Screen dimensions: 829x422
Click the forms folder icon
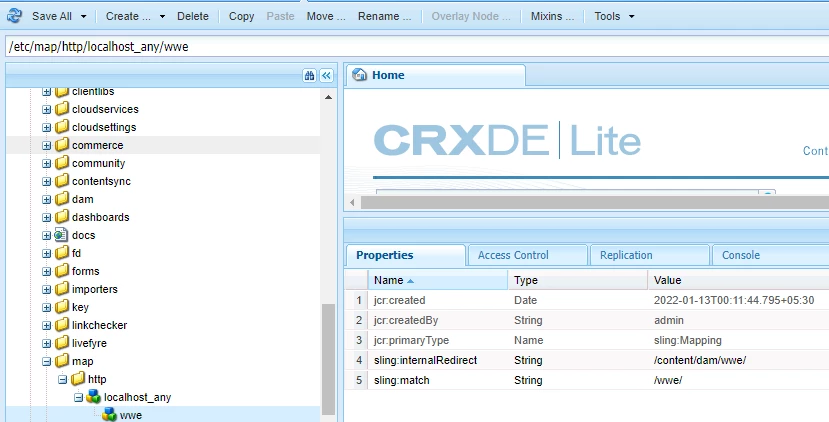[x=62, y=271]
